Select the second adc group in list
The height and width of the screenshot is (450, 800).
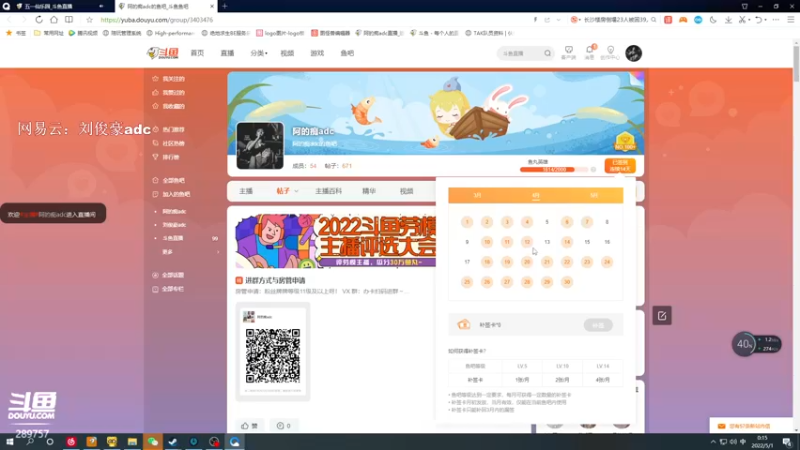[x=174, y=224]
